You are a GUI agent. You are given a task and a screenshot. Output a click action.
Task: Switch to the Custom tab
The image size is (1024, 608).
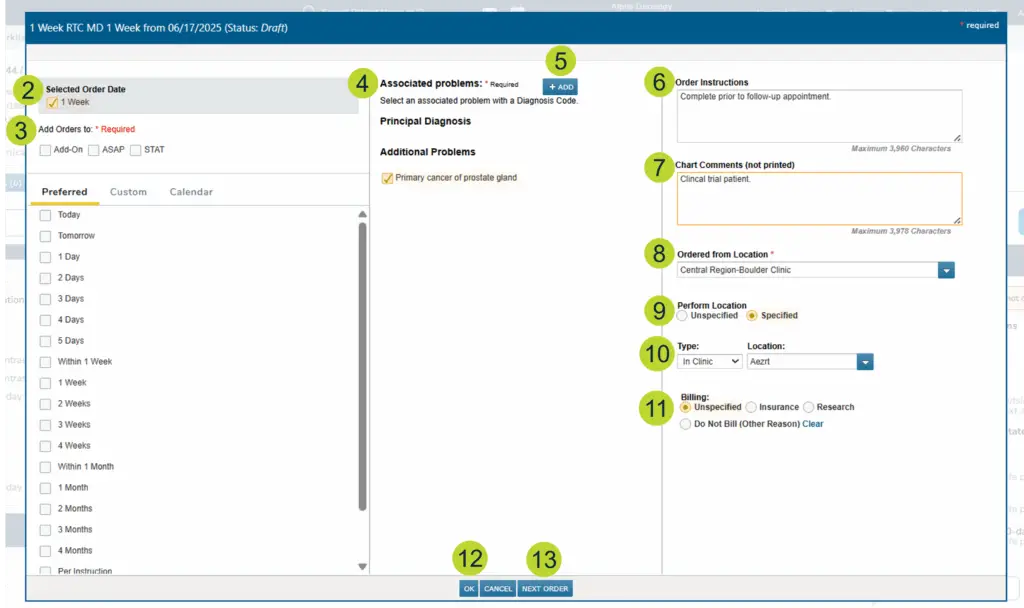tap(128, 192)
